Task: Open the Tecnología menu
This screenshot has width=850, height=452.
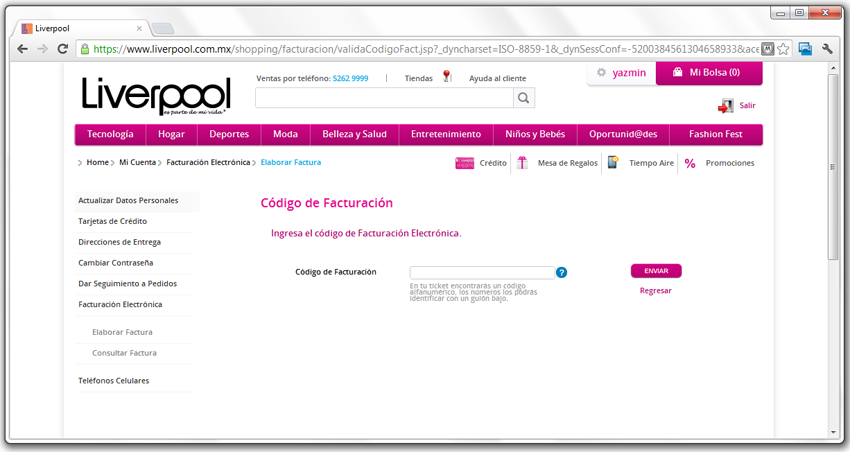Action: pyautogui.click(x=110, y=134)
